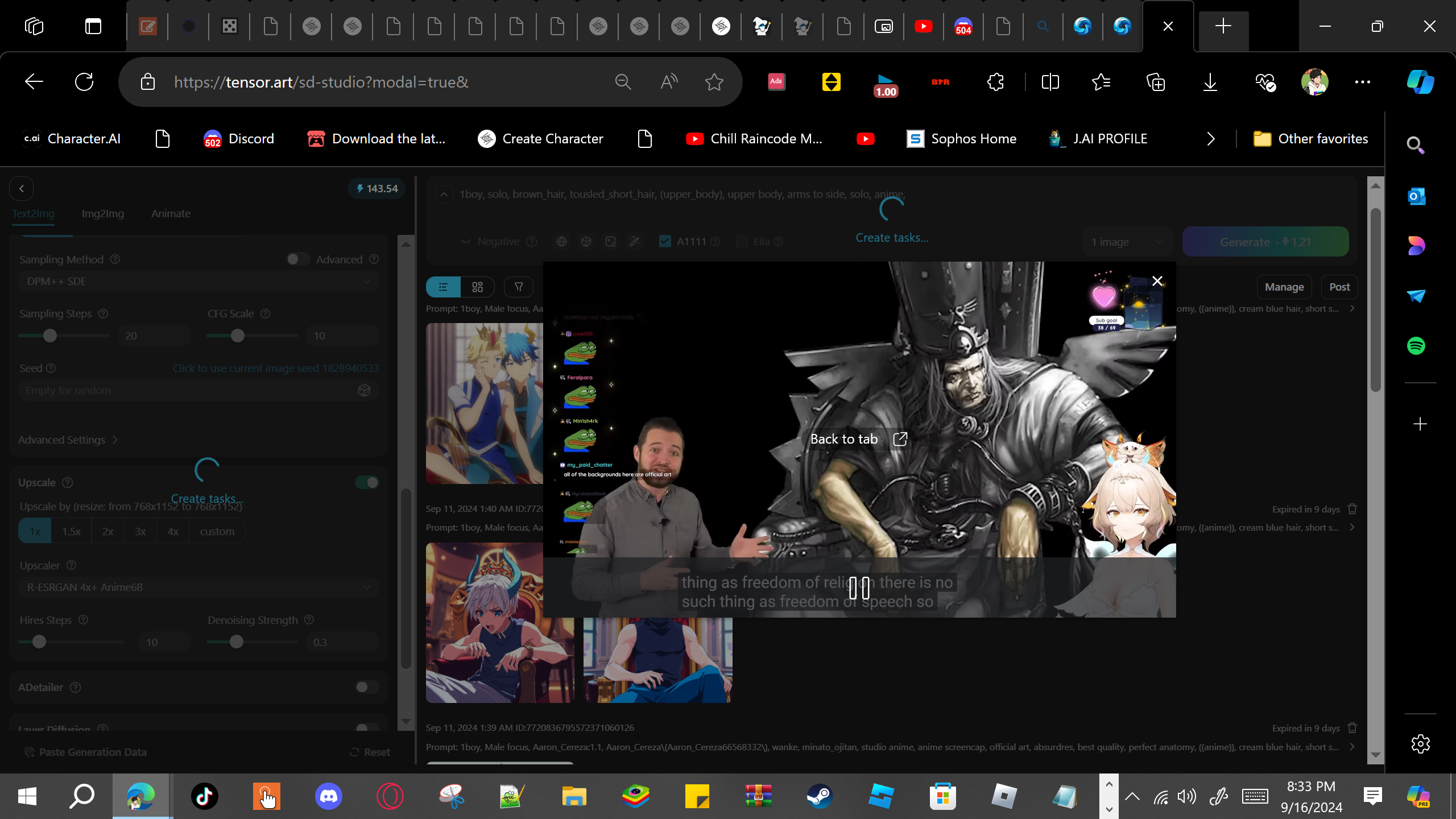Open the Upscaler dropdown showing R-ESRGAN 4x+ Anime6B
Image resolution: width=1456 pixels, height=819 pixels.
point(198,588)
